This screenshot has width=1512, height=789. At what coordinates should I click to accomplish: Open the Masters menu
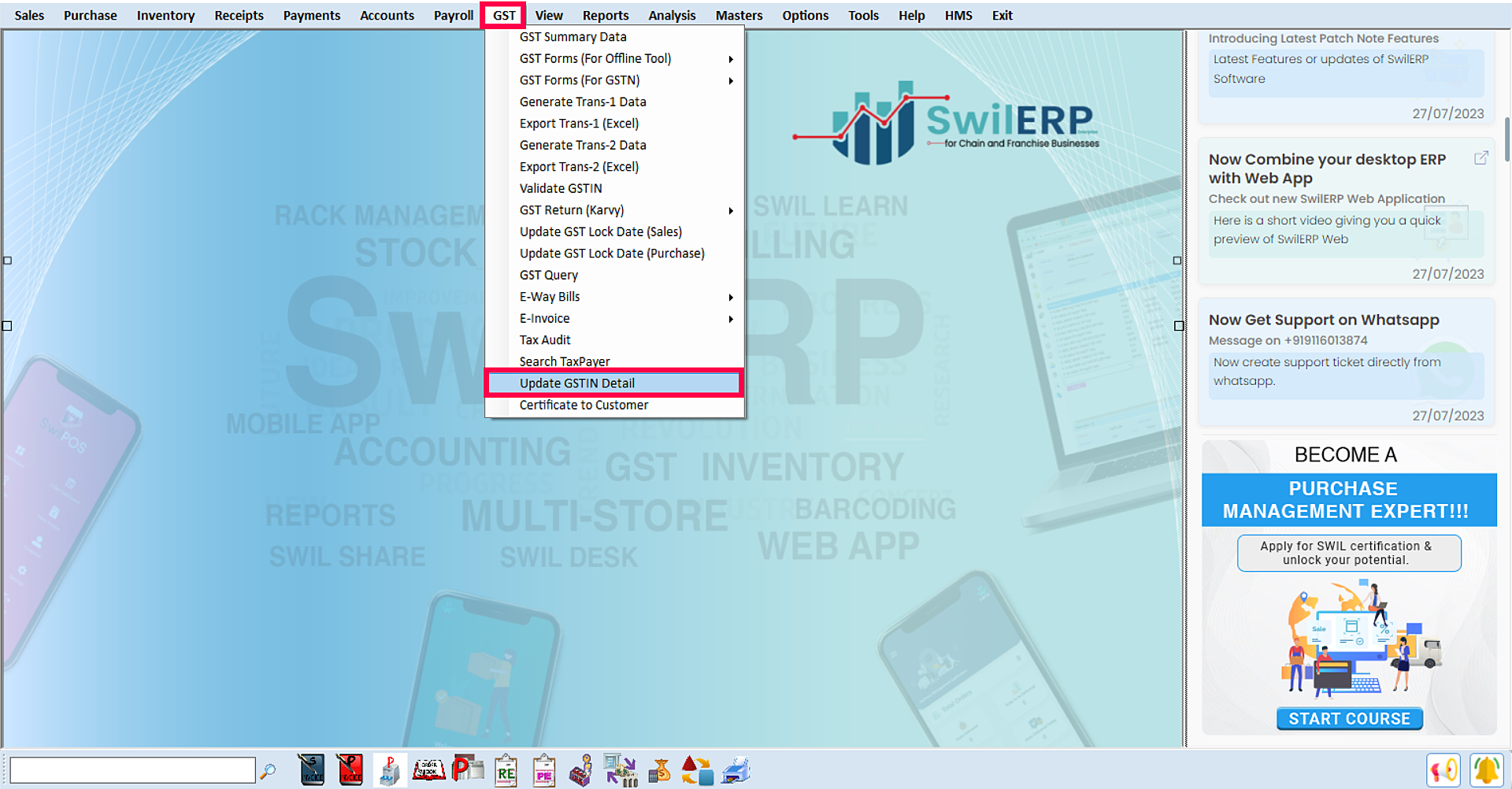pos(739,15)
